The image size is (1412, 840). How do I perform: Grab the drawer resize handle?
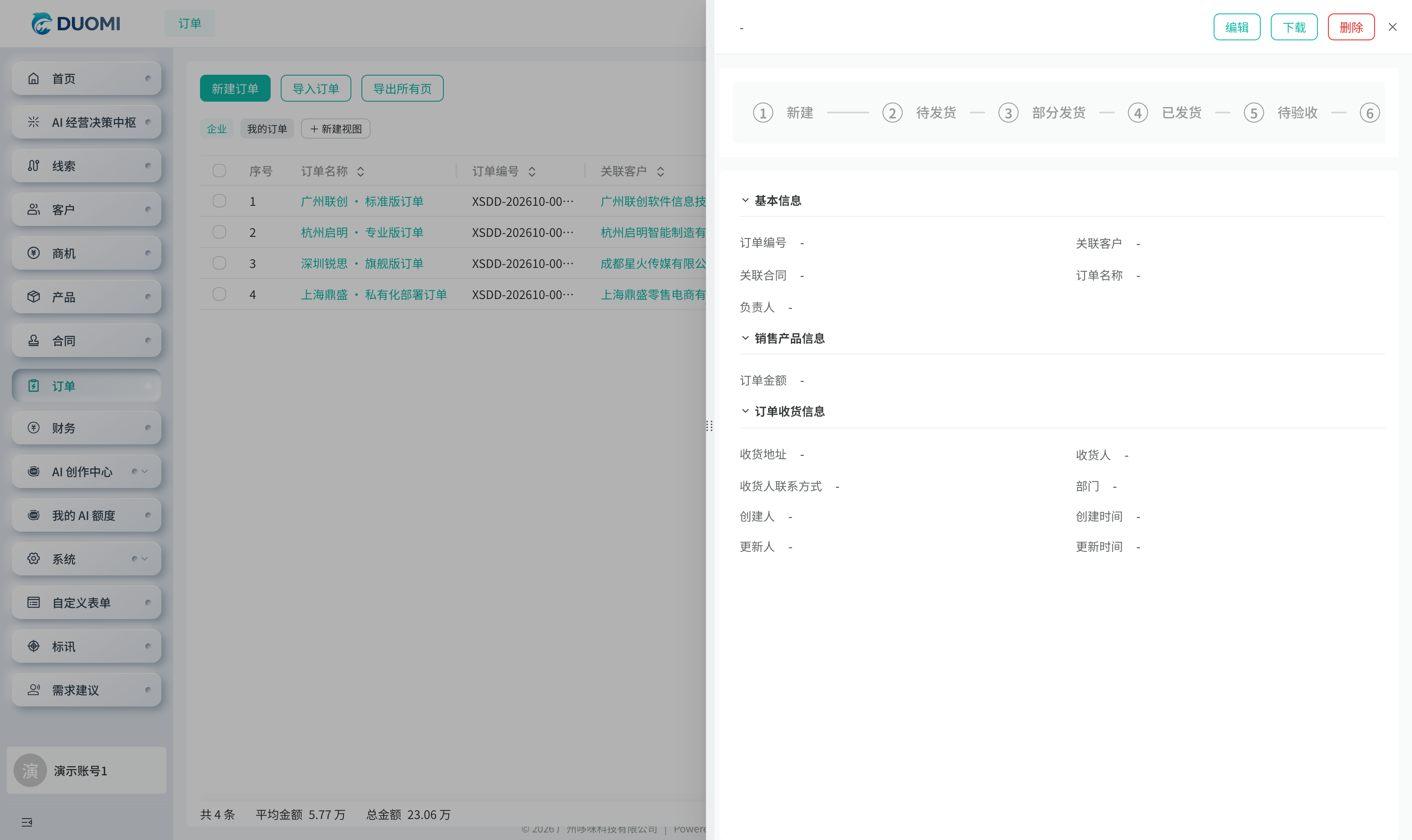(x=710, y=425)
